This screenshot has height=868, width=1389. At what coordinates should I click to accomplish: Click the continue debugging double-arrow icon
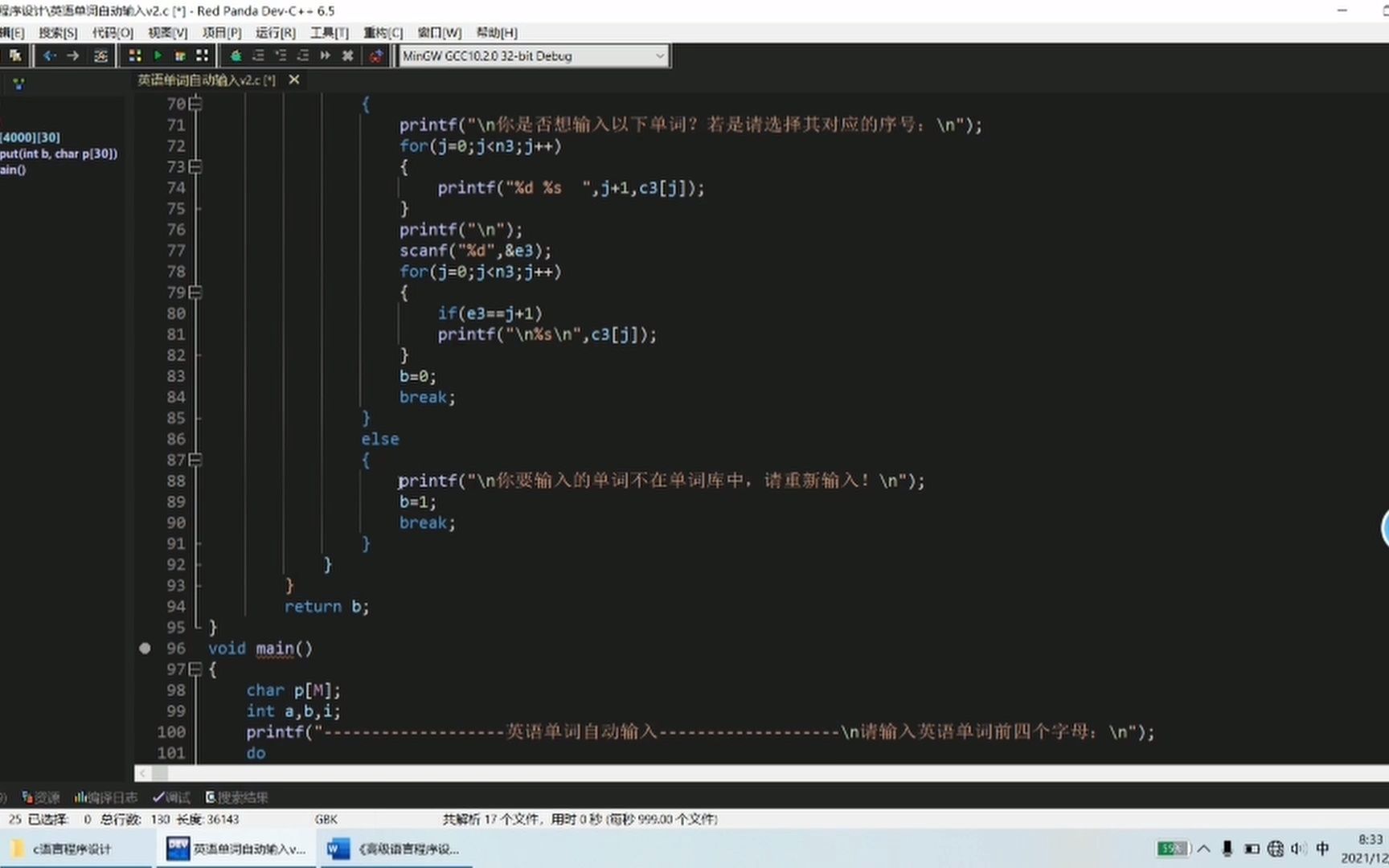pyautogui.click(x=326, y=55)
